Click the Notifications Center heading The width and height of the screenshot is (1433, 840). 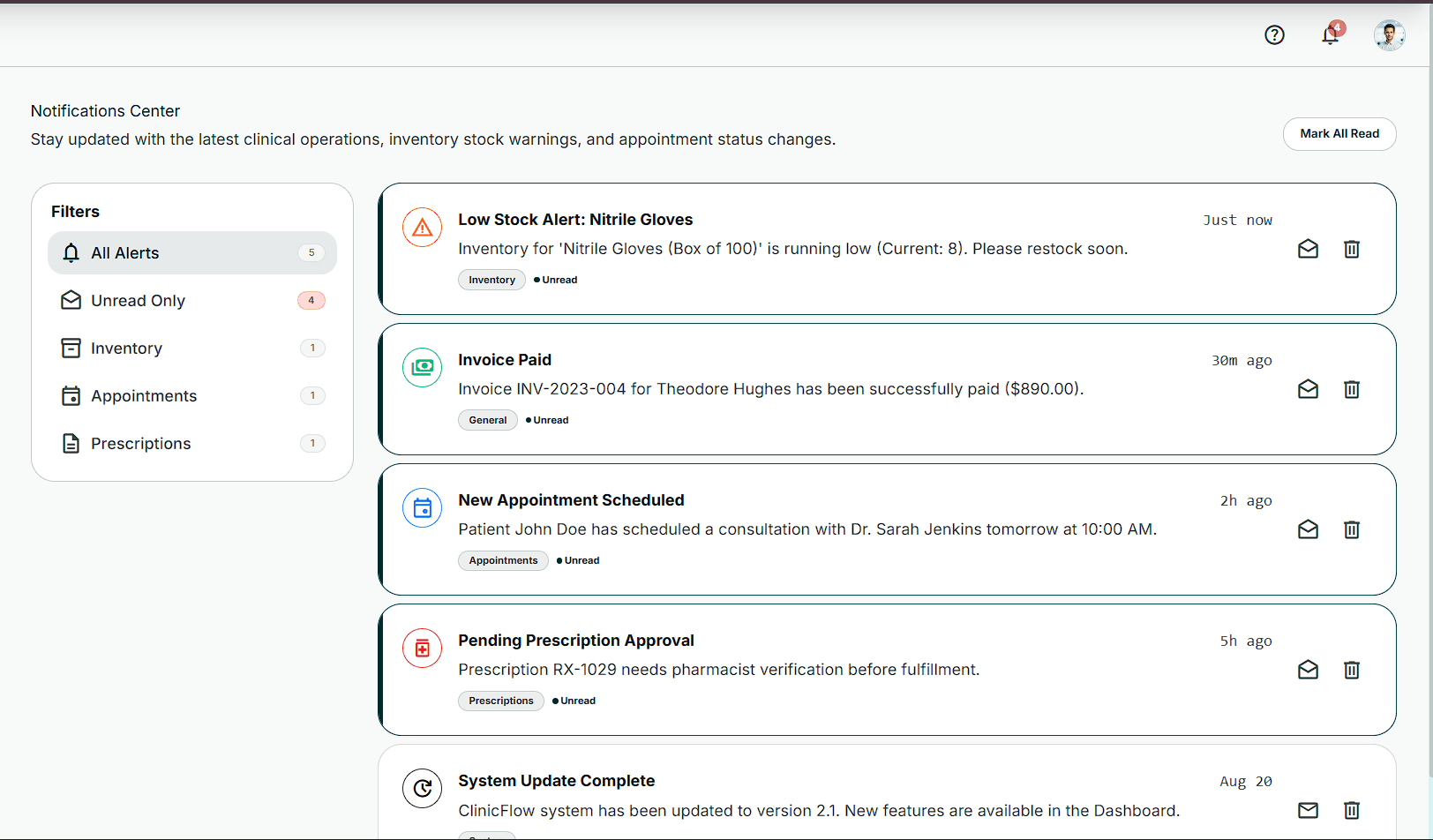[x=105, y=111]
